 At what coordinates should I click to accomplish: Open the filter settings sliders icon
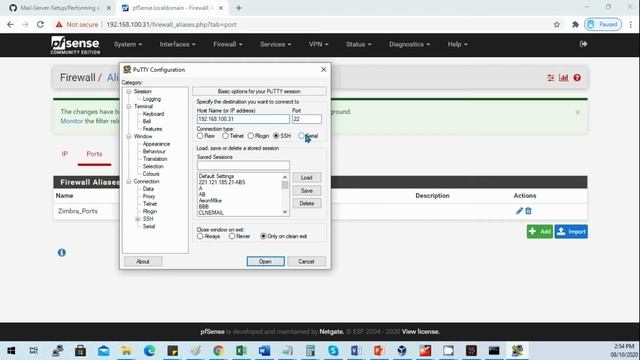pos(551,78)
